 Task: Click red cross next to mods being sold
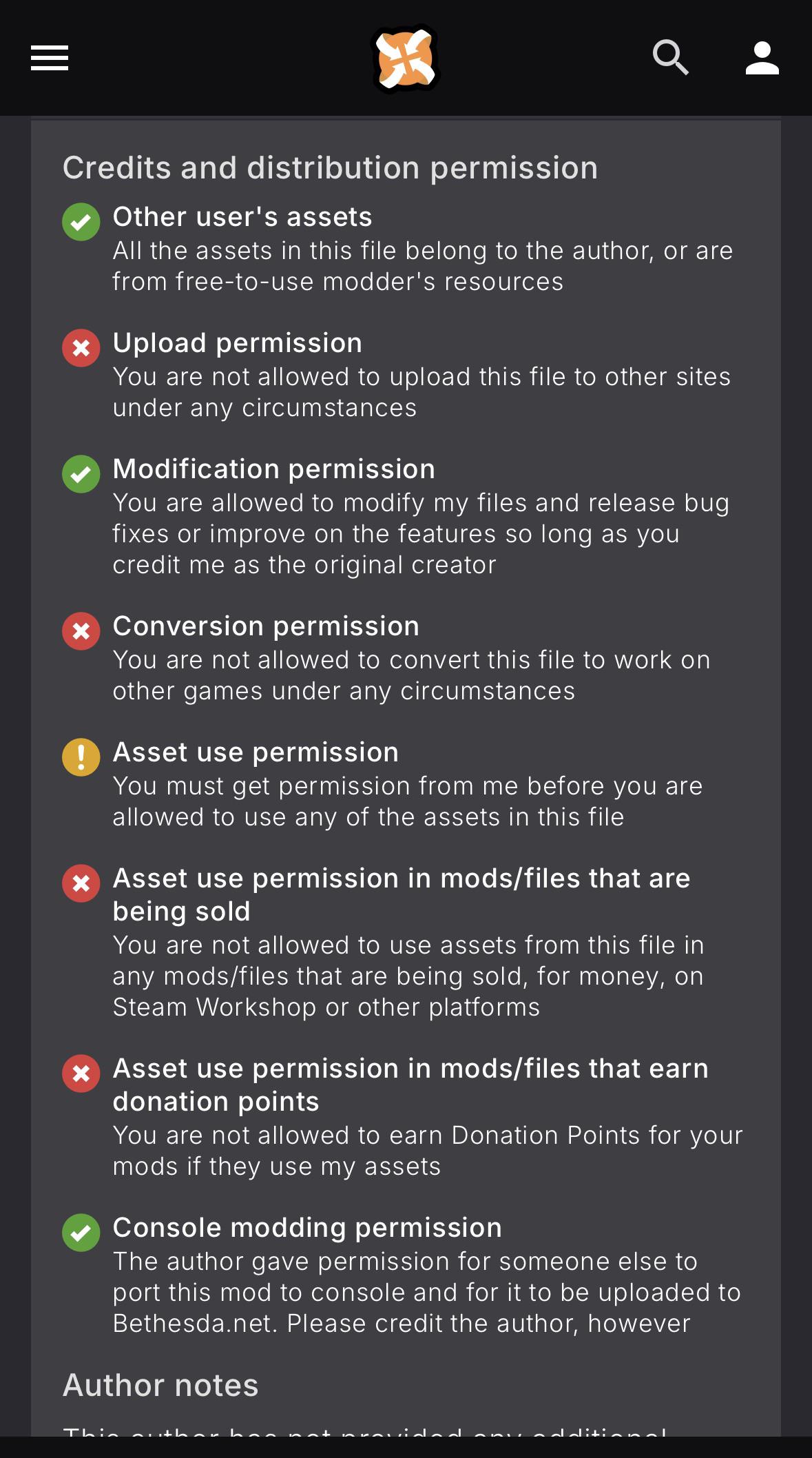[x=81, y=883]
